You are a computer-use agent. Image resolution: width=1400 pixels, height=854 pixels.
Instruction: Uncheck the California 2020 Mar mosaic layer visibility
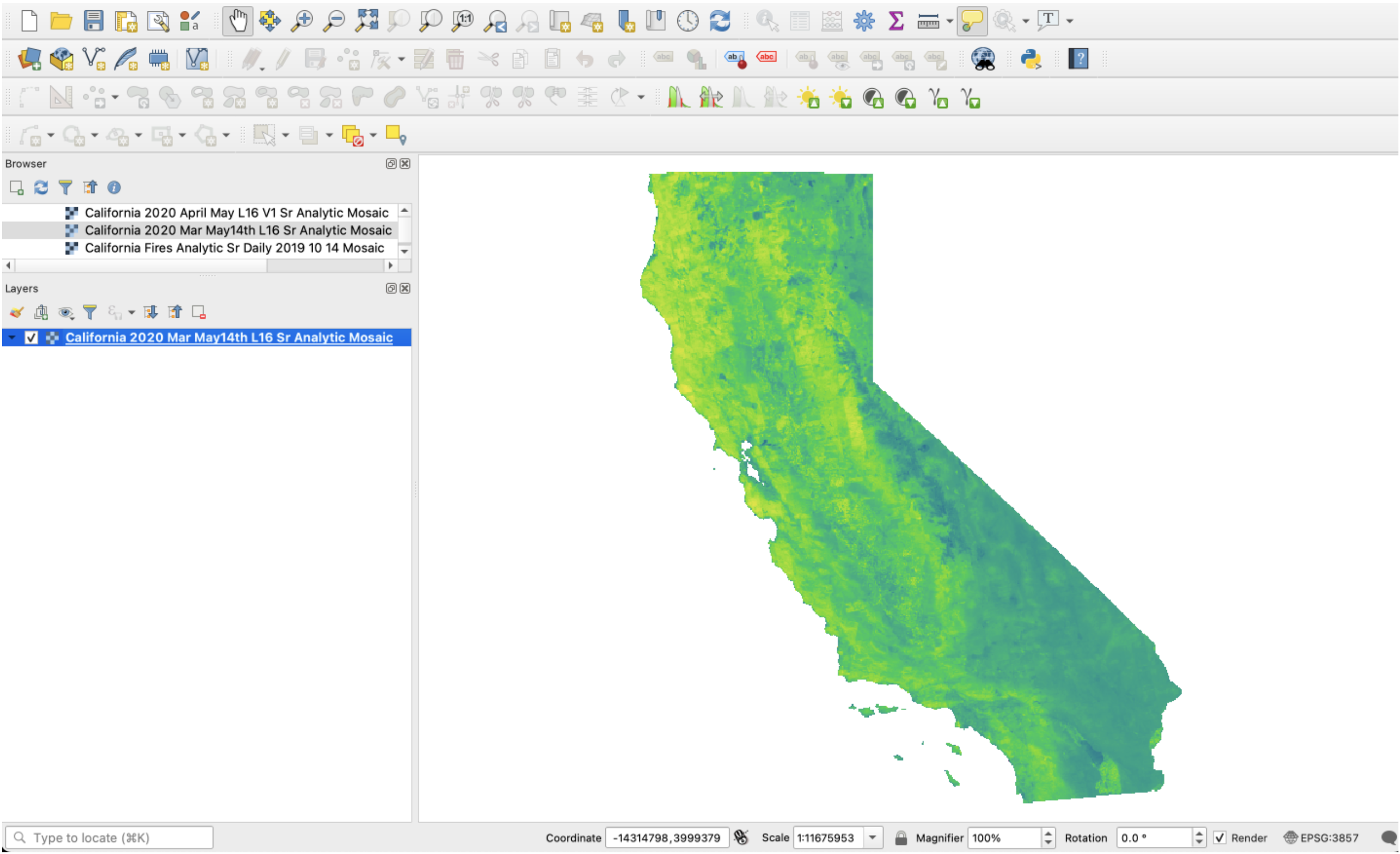32,337
